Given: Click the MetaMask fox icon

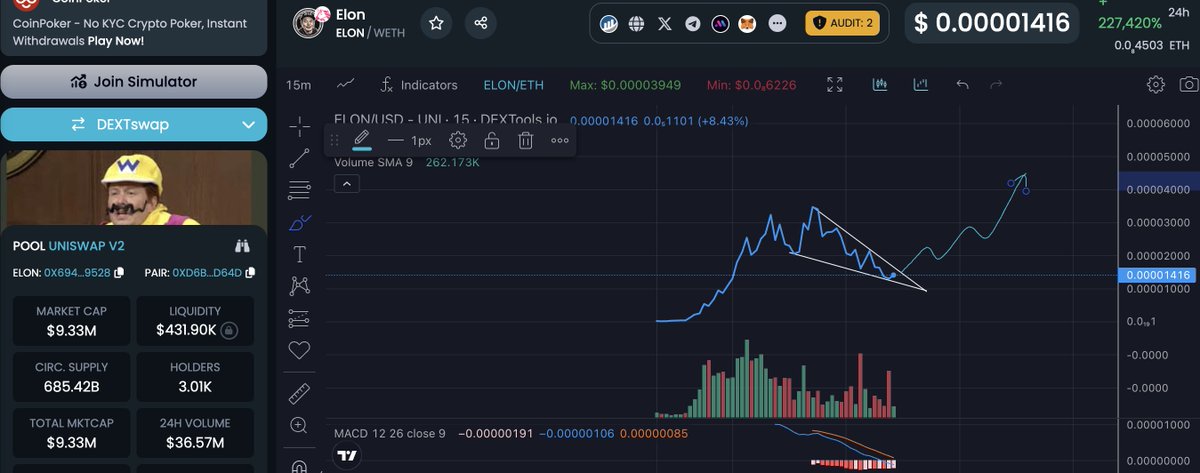Looking at the screenshot, I should click(x=747, y=23).
